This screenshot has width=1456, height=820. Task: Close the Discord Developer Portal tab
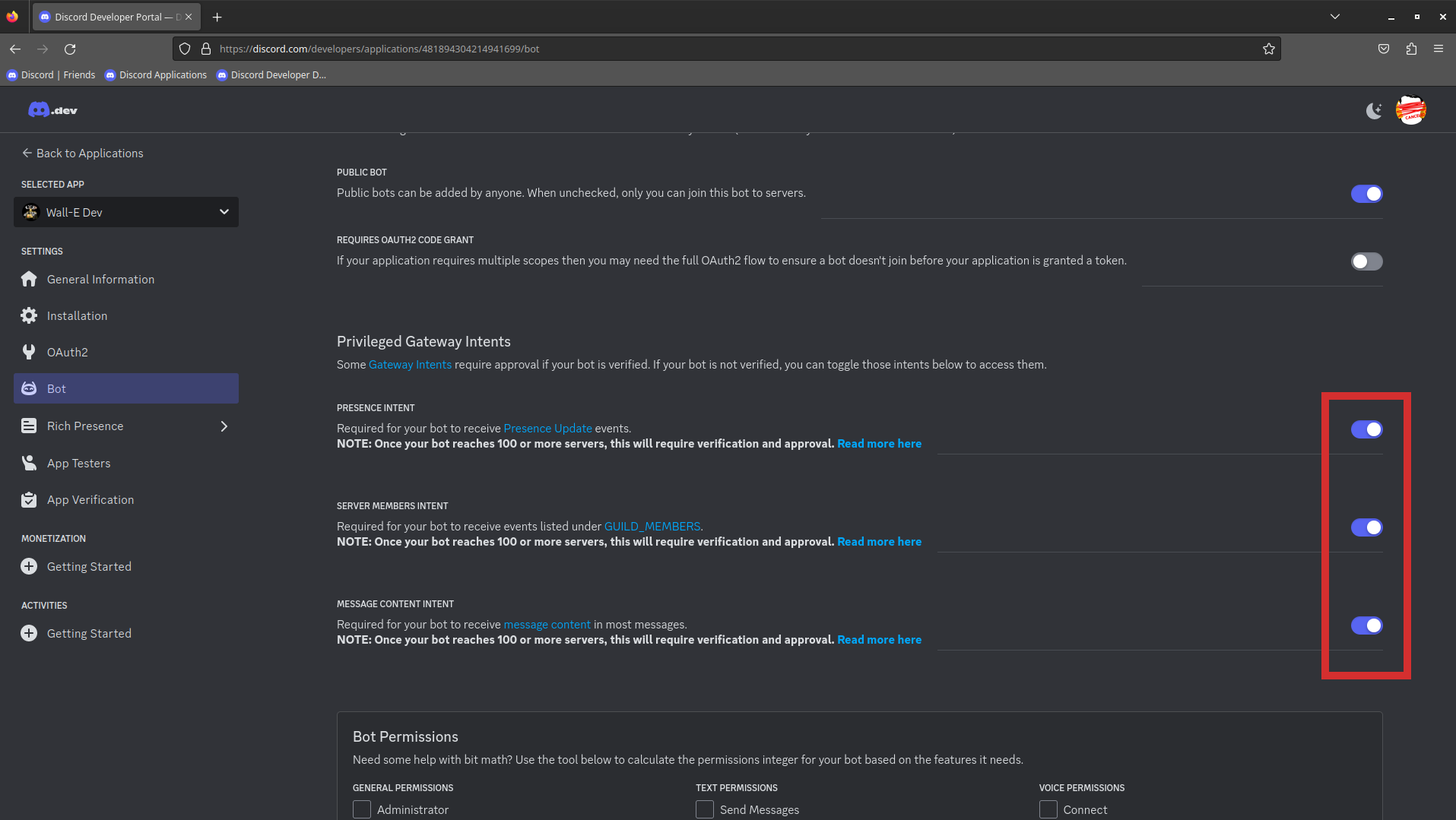(x=189, y=17)
